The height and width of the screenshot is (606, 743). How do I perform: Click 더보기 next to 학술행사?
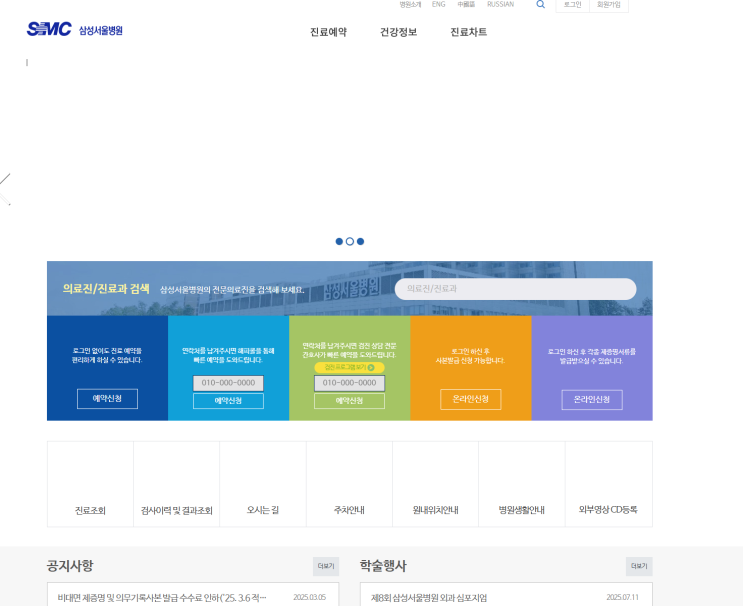(x=639, y=566)
